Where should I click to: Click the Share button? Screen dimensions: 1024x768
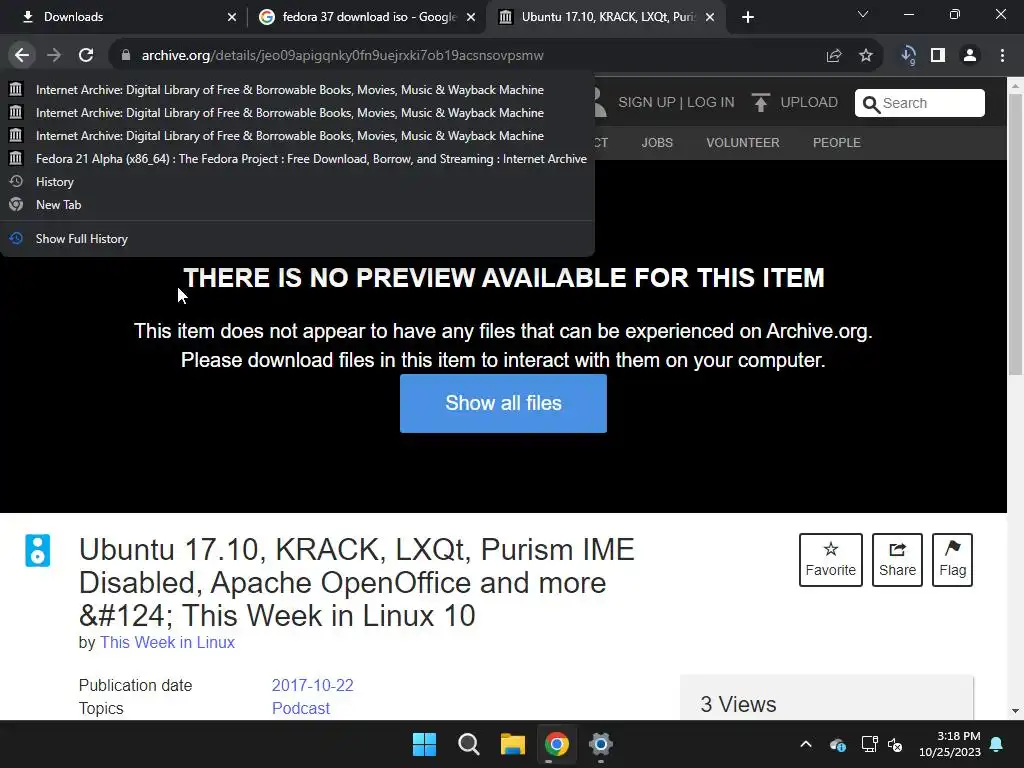897,560
